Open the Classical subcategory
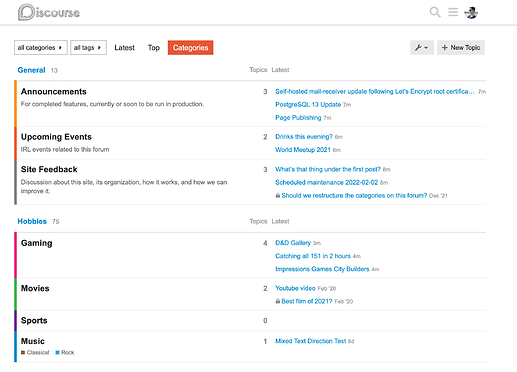The height and width of the screenshot is (372, 517). 38,352
